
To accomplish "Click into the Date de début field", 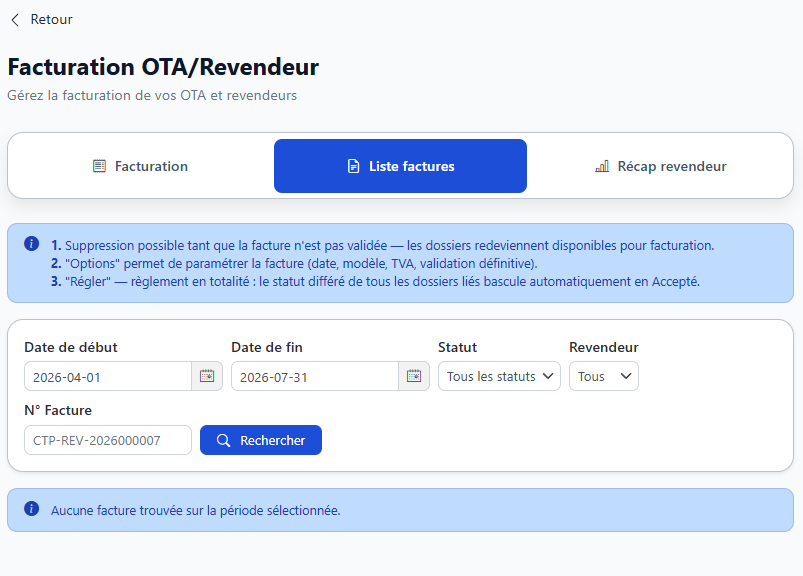I will pyautogui.click(x=108, y=376).
